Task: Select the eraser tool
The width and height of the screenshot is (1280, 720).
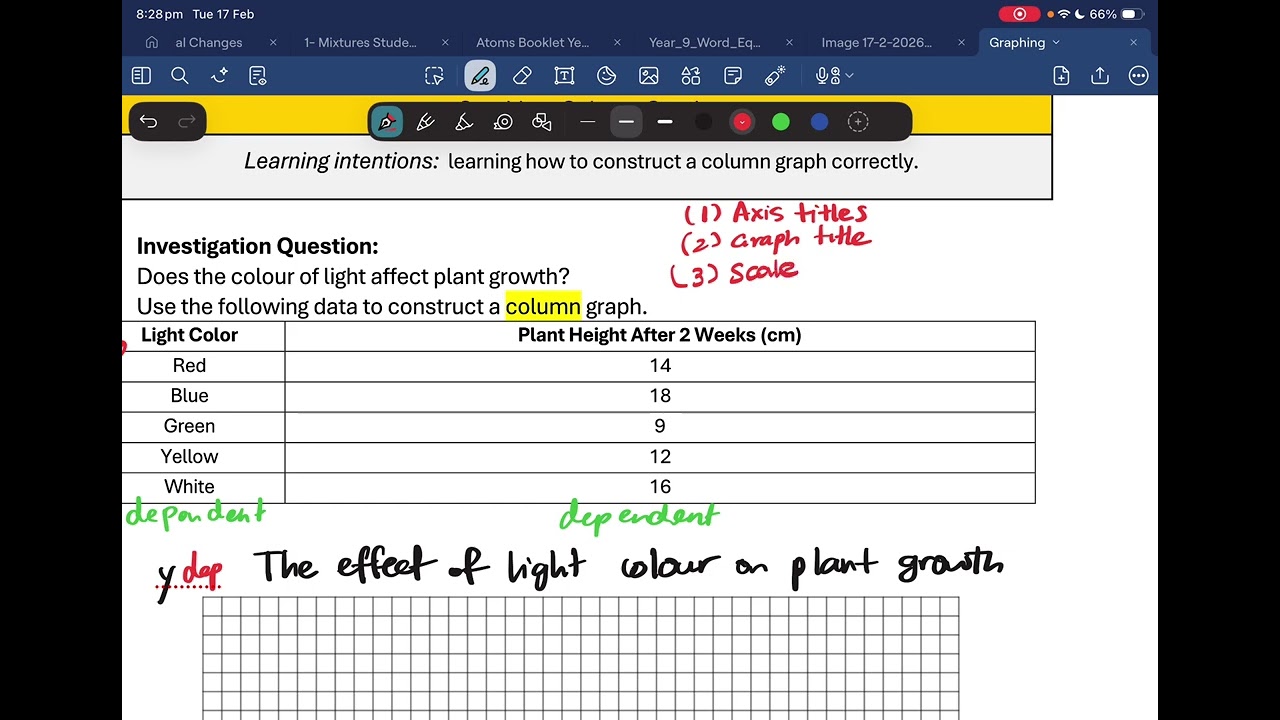Action: (x=522, y=76)
